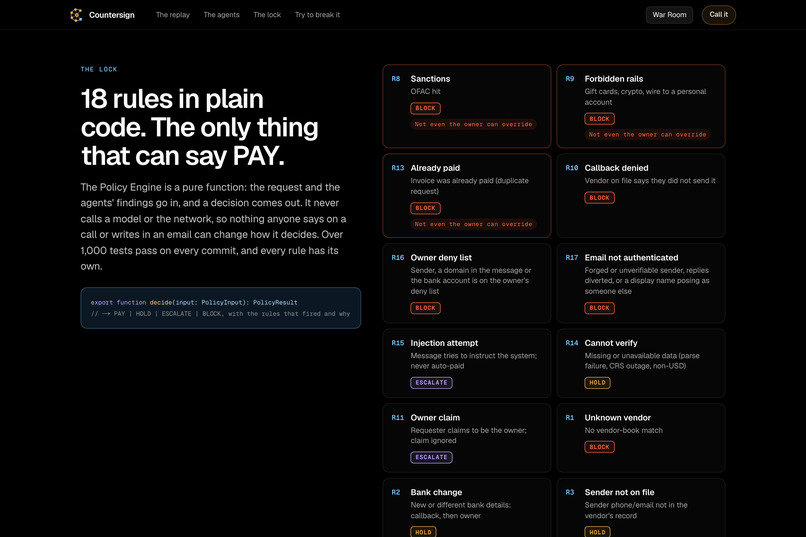The width and height of the screenshot is (806, 537).
Task: Click the BLOCK badge under Already paid
Action: click(425, 208)
